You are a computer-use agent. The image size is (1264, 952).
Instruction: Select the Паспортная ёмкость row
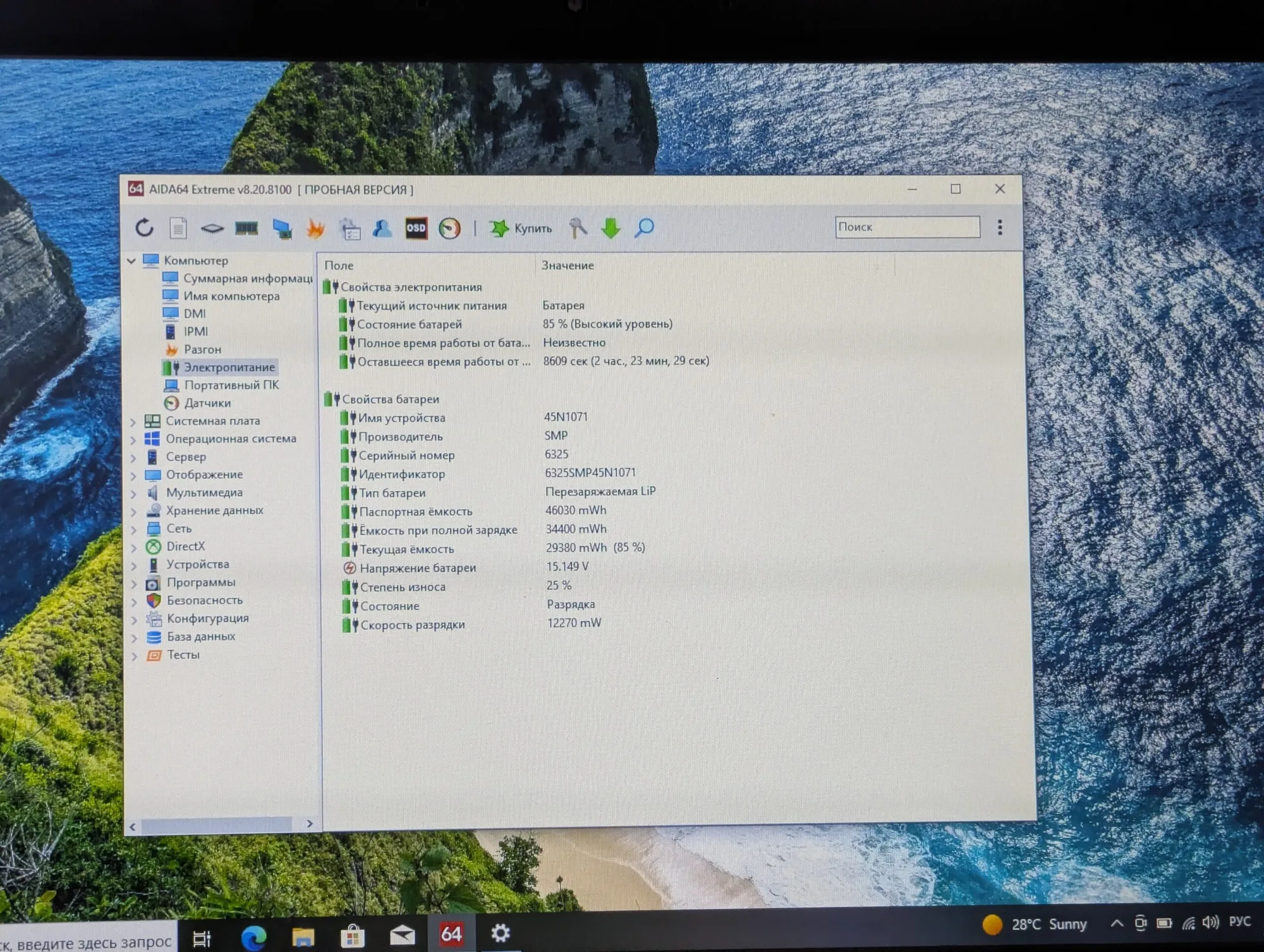pos(474,511)
